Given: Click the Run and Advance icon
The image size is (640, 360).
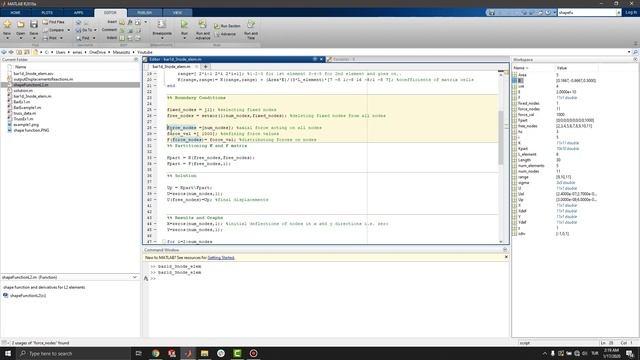Looking at the screenshot, I should point(202,24).
